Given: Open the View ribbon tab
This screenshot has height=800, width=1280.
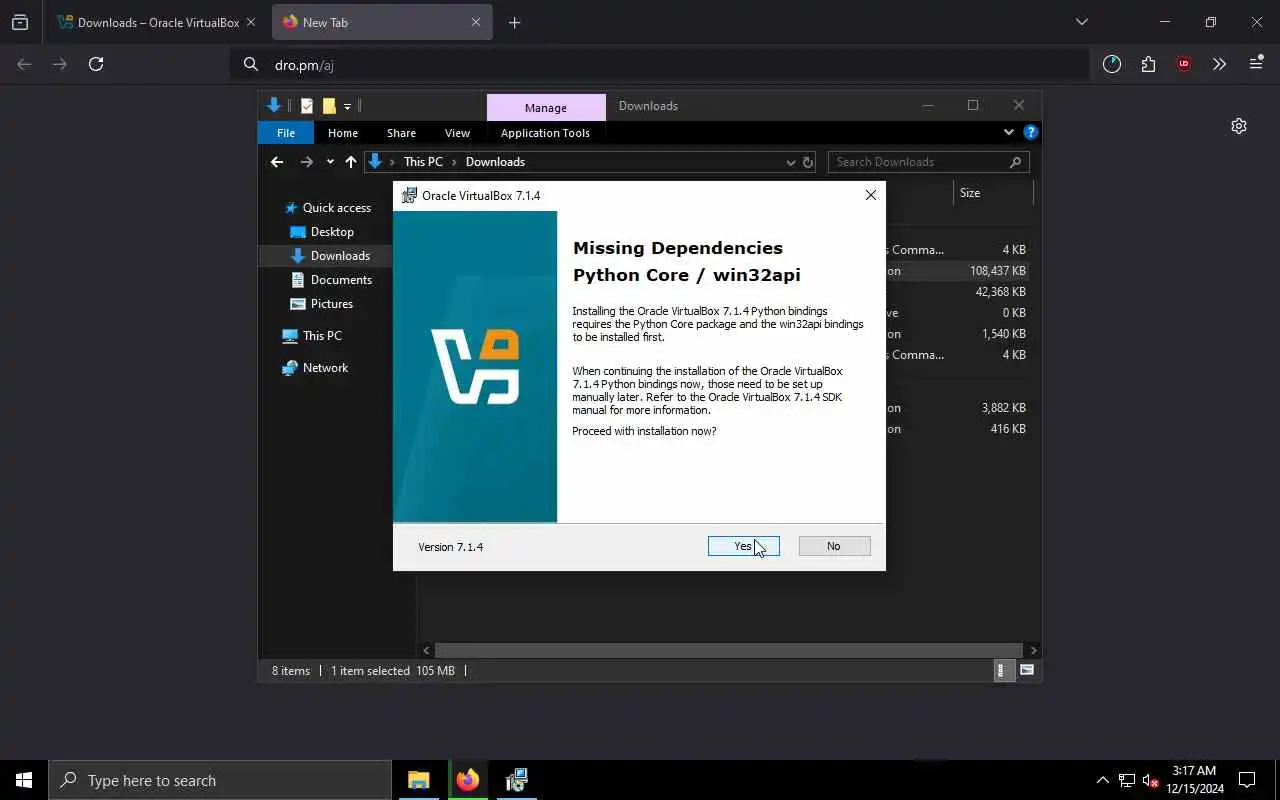Looking at the screenshot, I should point(457,133).
